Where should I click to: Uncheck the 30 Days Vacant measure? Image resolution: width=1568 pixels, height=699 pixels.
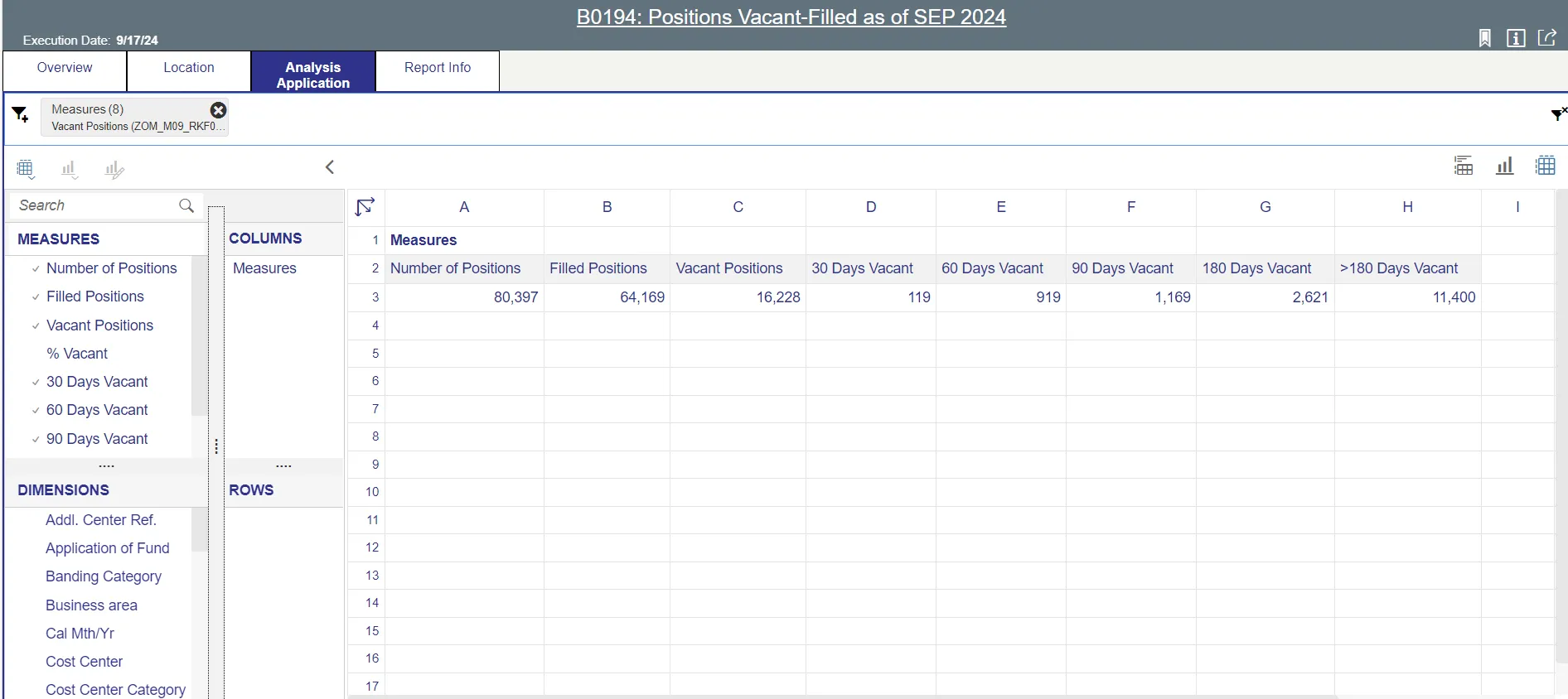pos(97,382)
